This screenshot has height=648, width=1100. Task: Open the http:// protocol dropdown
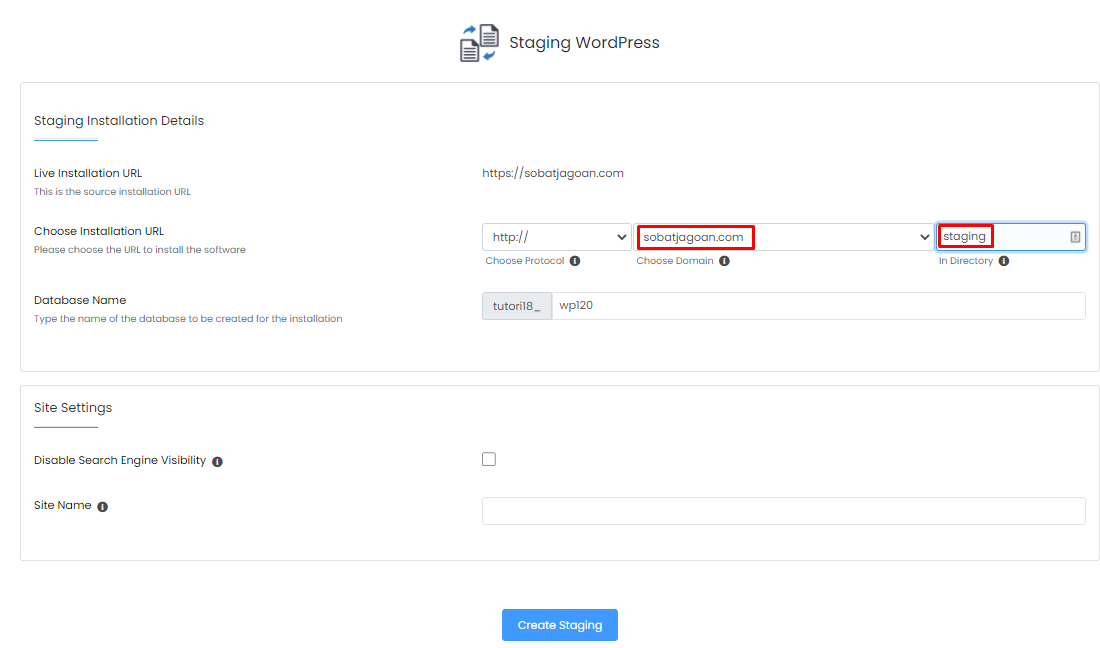(x=556, y=237)
